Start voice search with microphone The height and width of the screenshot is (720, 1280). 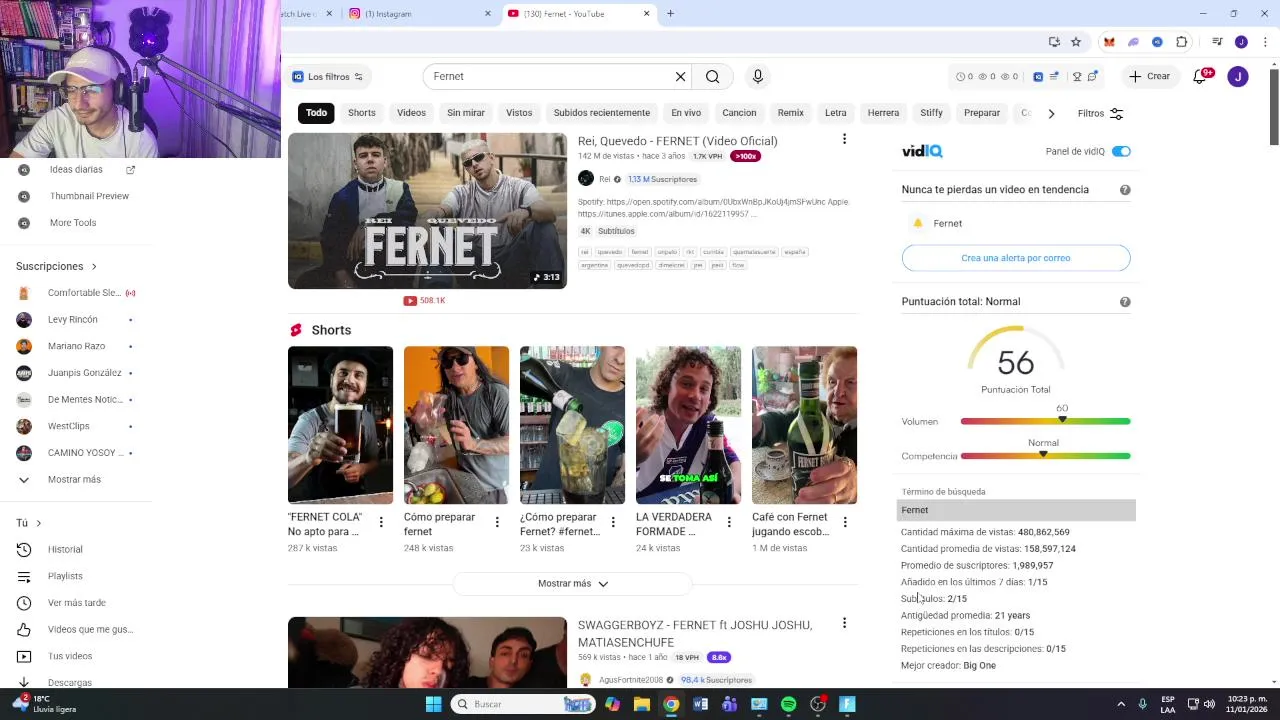coord(757,76)
